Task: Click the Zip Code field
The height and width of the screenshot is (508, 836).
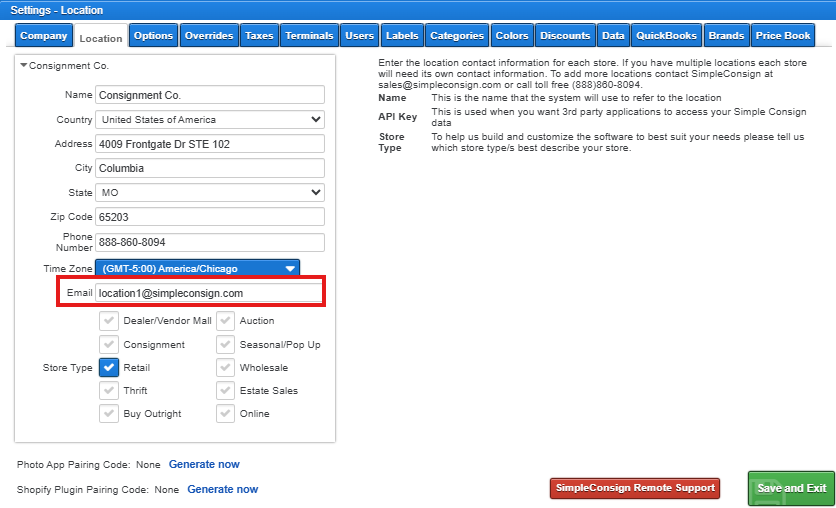Action: (210, 217)
